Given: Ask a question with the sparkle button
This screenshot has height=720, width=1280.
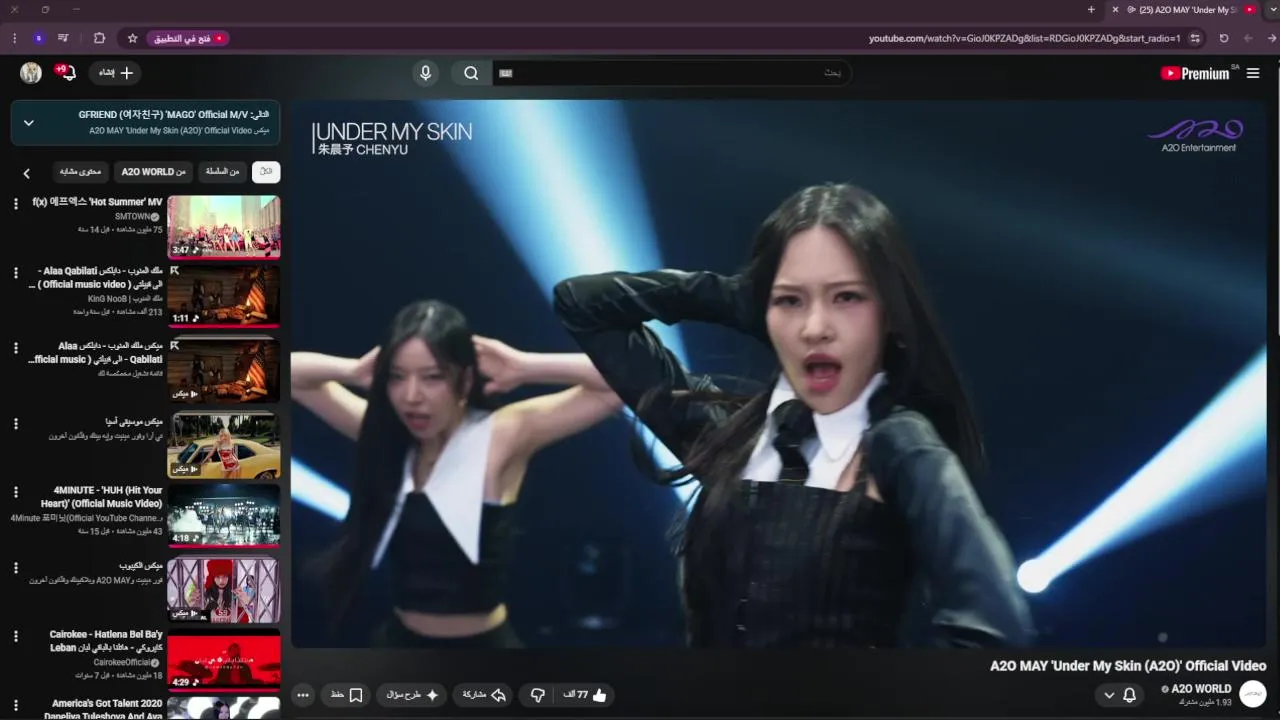Looking at the screenshot, I should point(412,695).
